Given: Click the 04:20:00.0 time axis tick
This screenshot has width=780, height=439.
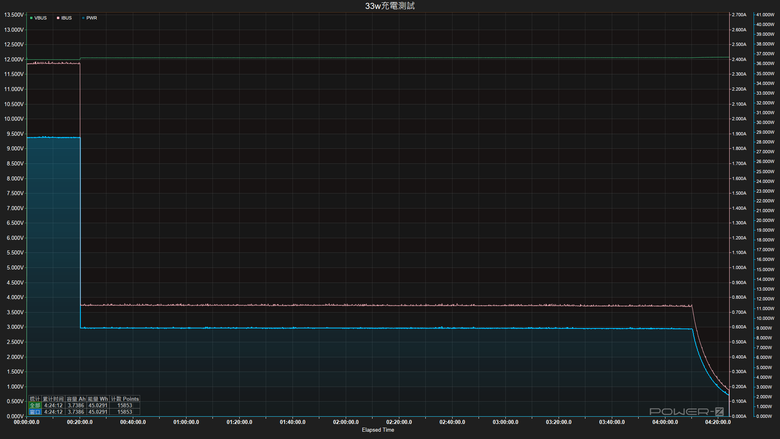Looking at the screenshot, I should tap(718, 422).
